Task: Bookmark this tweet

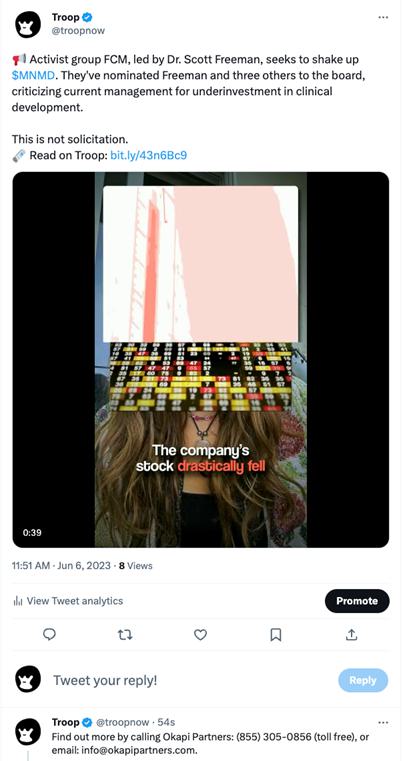Action: coord(276,634)
